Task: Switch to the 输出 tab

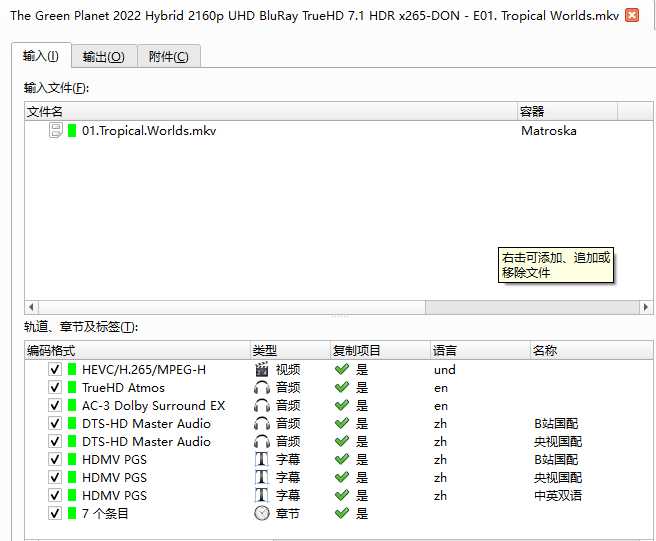Action: point(103,57)
